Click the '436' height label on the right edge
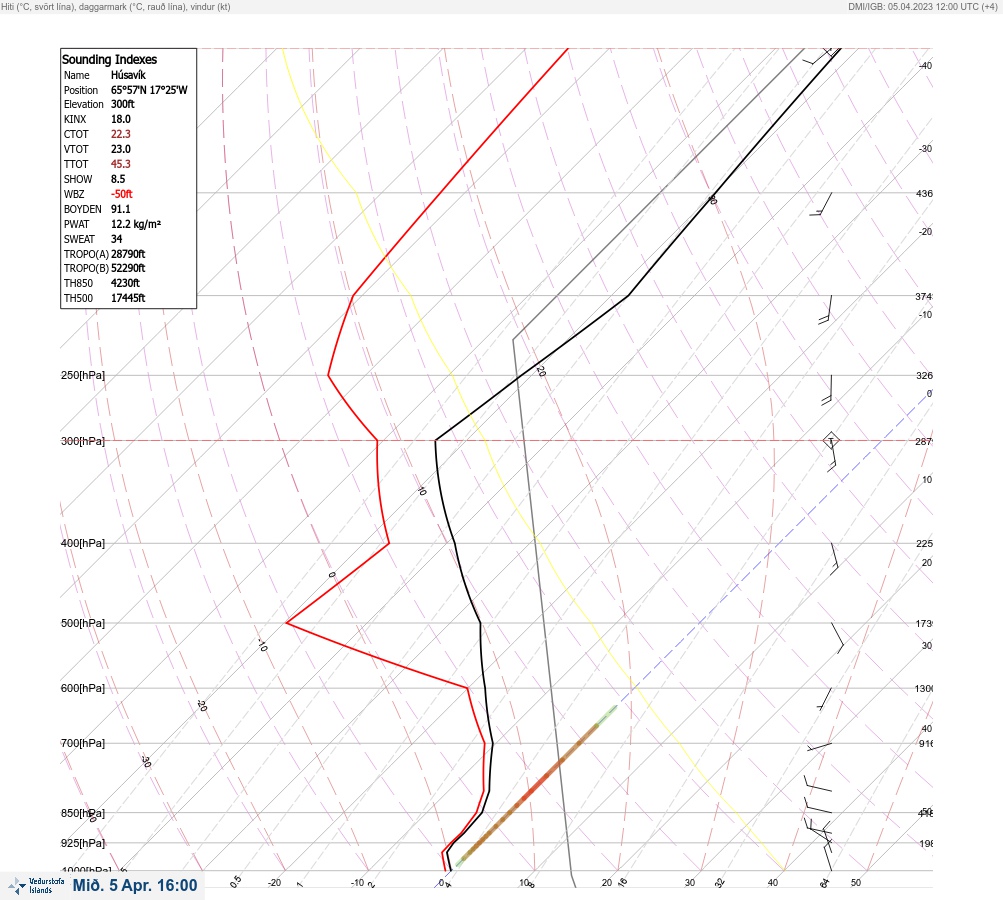This screenshot has width=1003, height=900. coord(924,193)
